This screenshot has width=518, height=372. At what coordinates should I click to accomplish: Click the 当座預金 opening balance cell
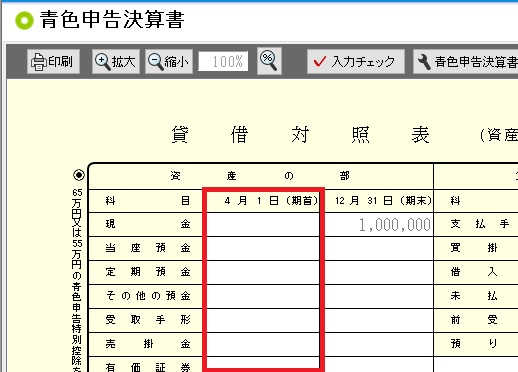263,249
